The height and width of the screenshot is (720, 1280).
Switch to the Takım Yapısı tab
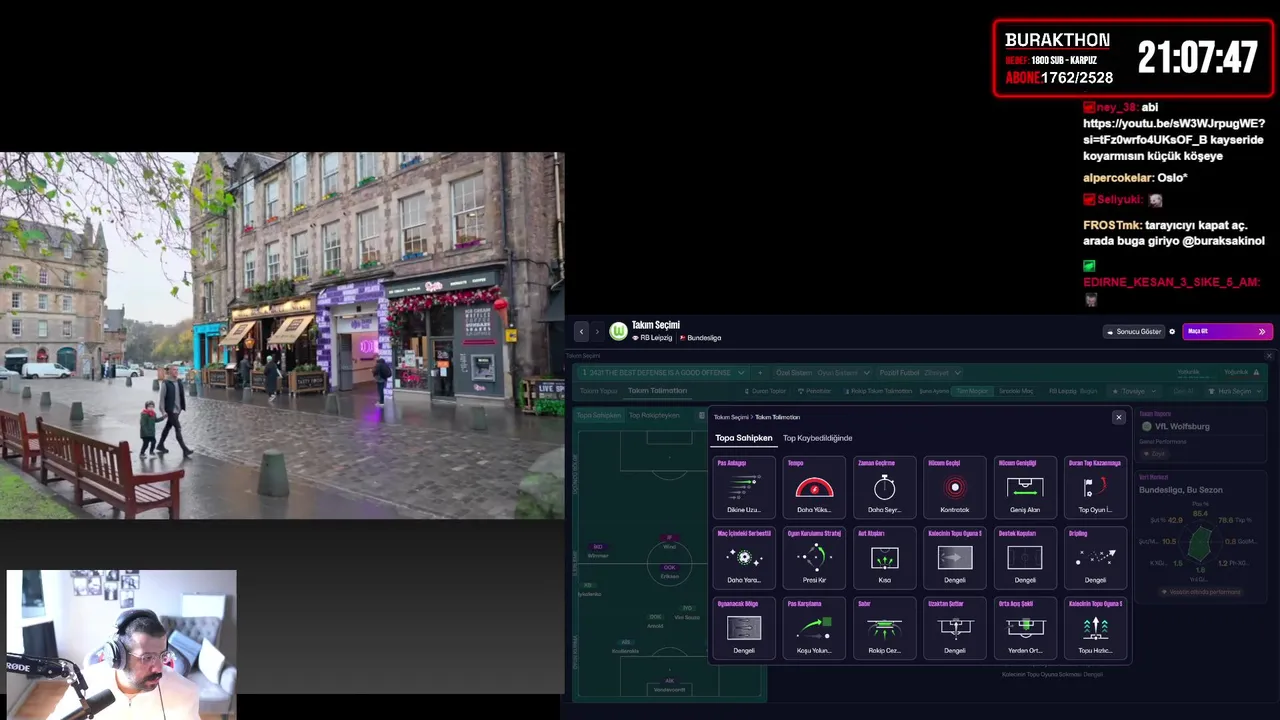point(599,391)
